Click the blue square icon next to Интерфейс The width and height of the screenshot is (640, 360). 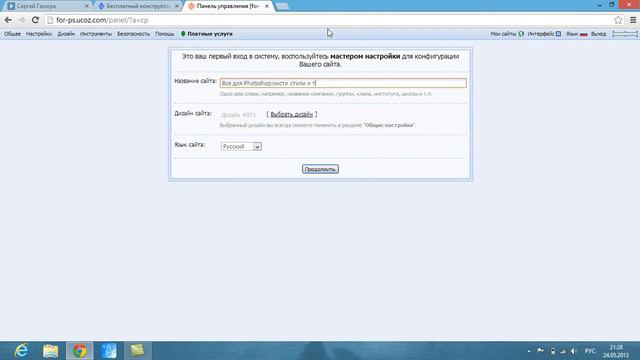point(558,34)
